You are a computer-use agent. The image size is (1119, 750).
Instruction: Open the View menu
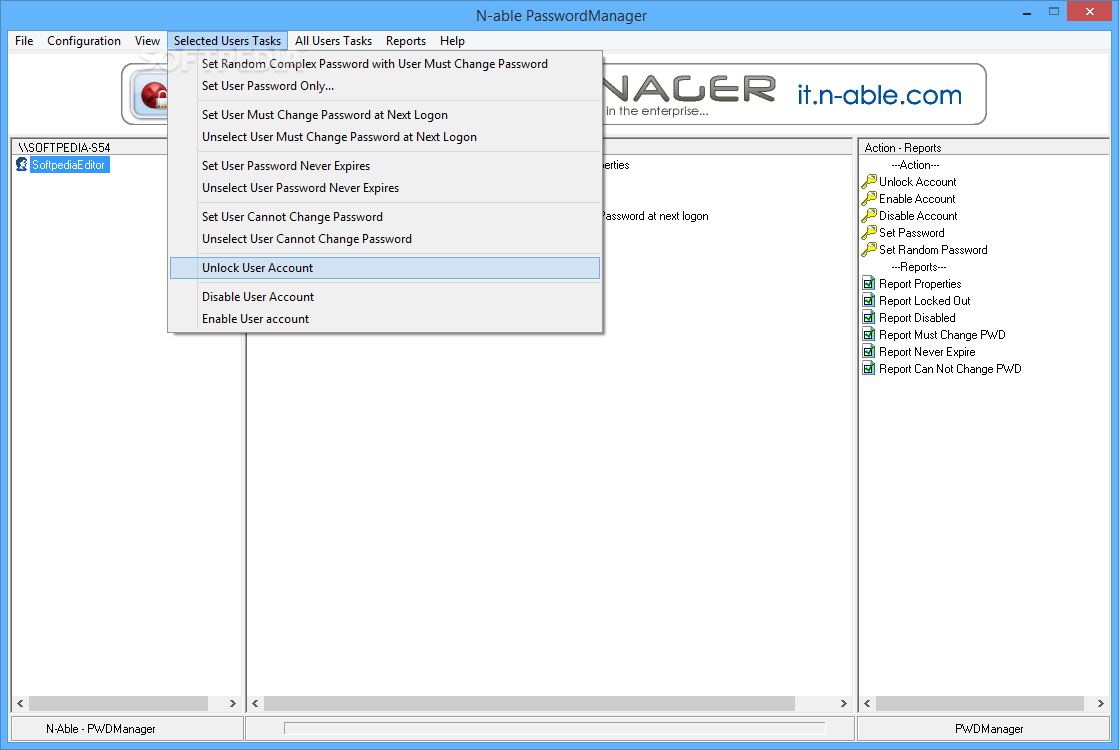(x=147, y=41)
